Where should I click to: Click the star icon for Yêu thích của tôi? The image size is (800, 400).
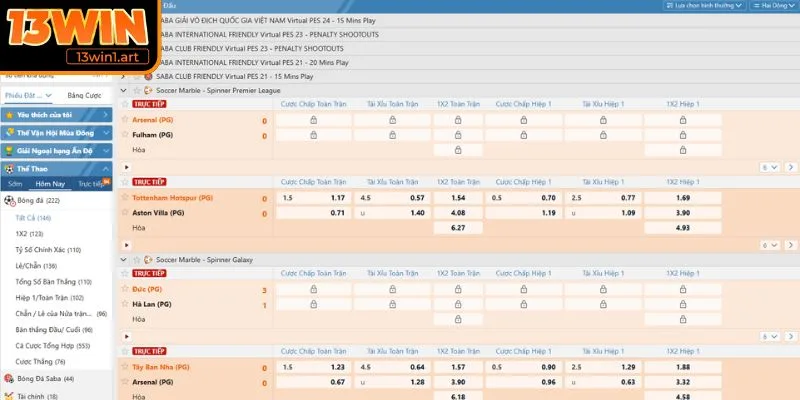tap(8, 115)
